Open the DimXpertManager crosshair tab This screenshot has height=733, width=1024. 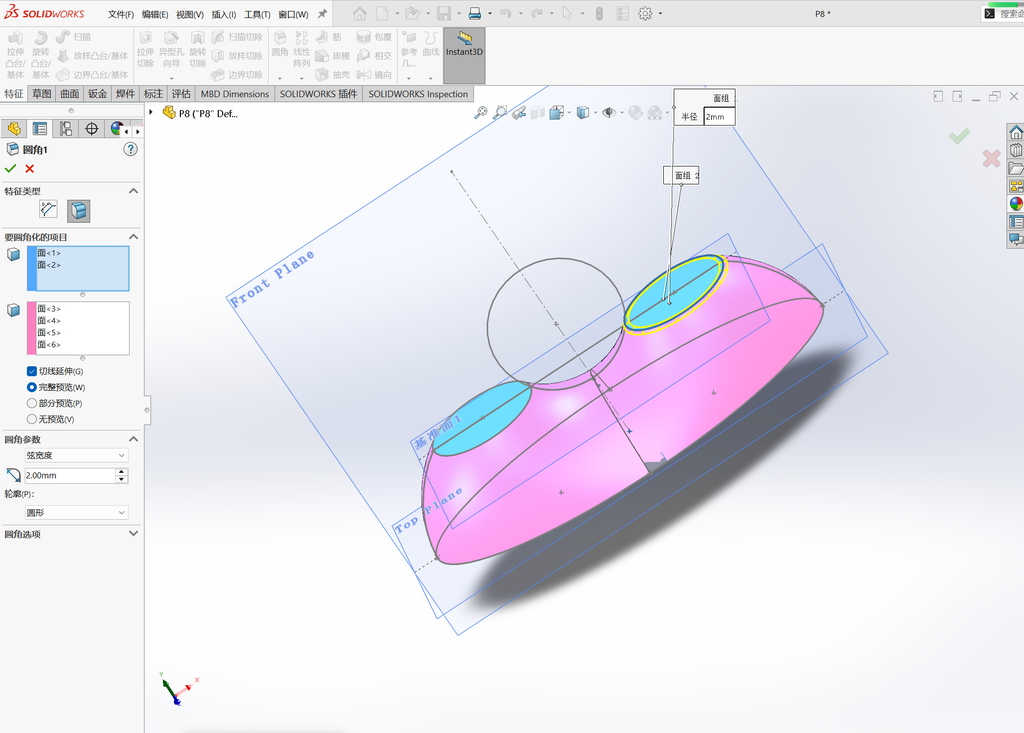[x=91, y=129]
